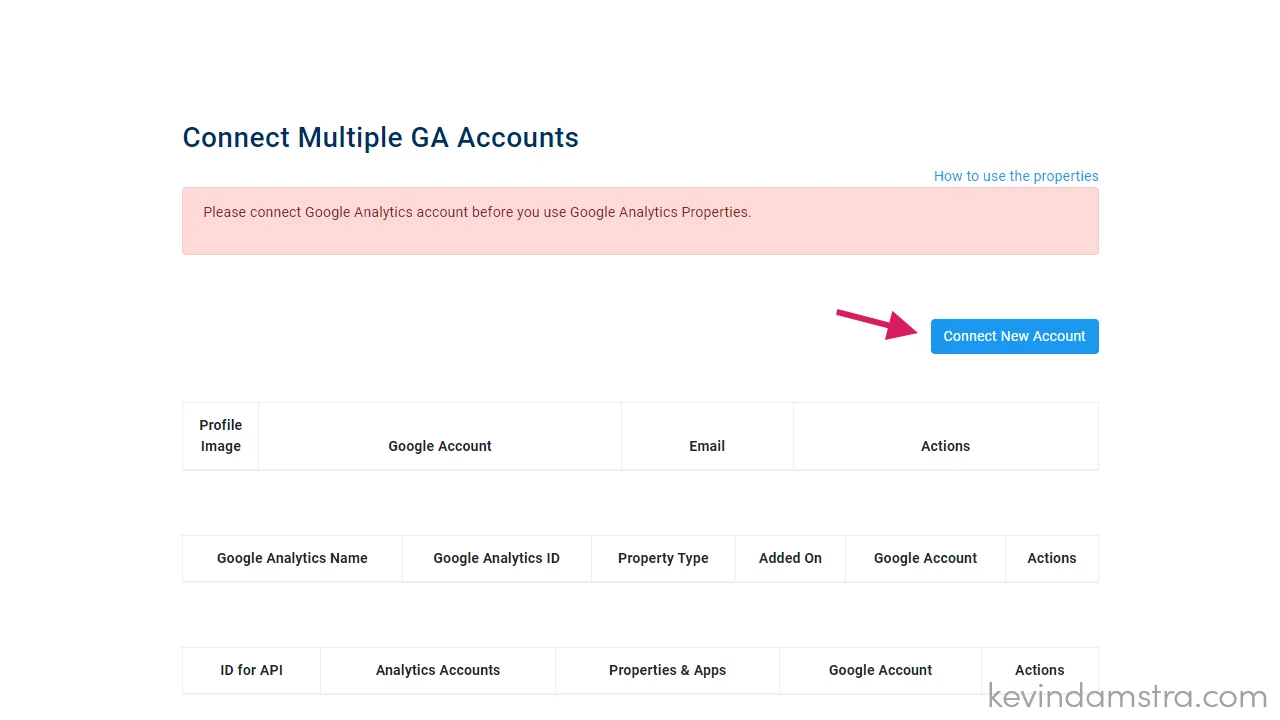Click the Property Type column header

click(663, 558)
